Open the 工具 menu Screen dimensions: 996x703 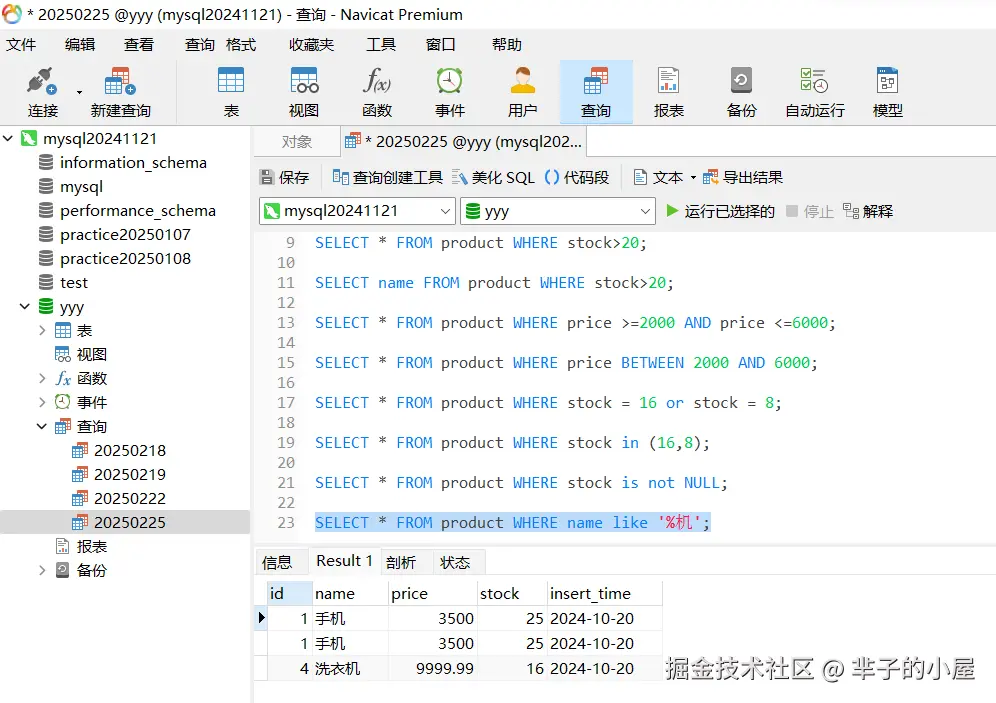click(381, 44)
